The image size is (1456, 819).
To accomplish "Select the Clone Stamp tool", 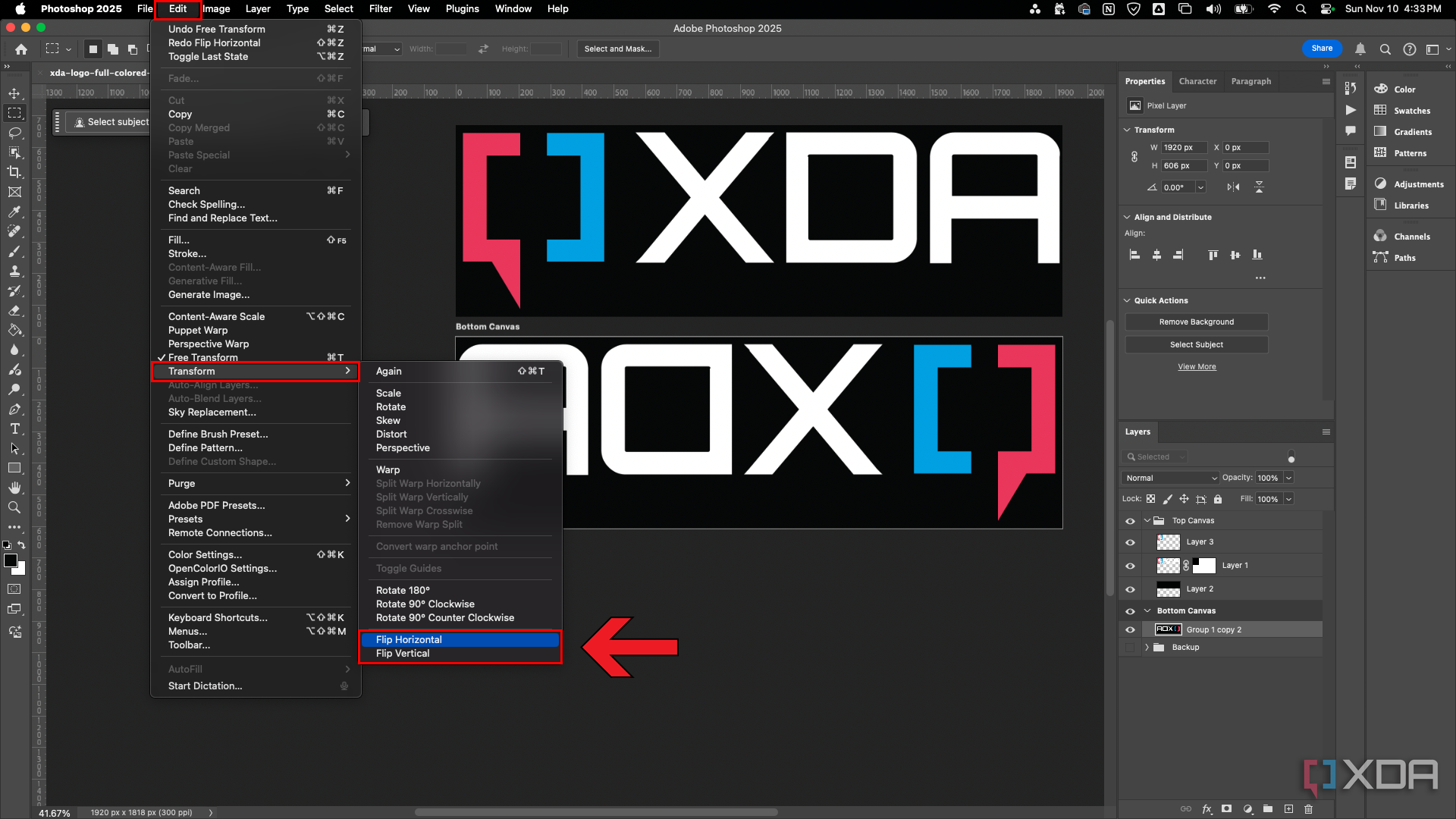I will [14, 271].
